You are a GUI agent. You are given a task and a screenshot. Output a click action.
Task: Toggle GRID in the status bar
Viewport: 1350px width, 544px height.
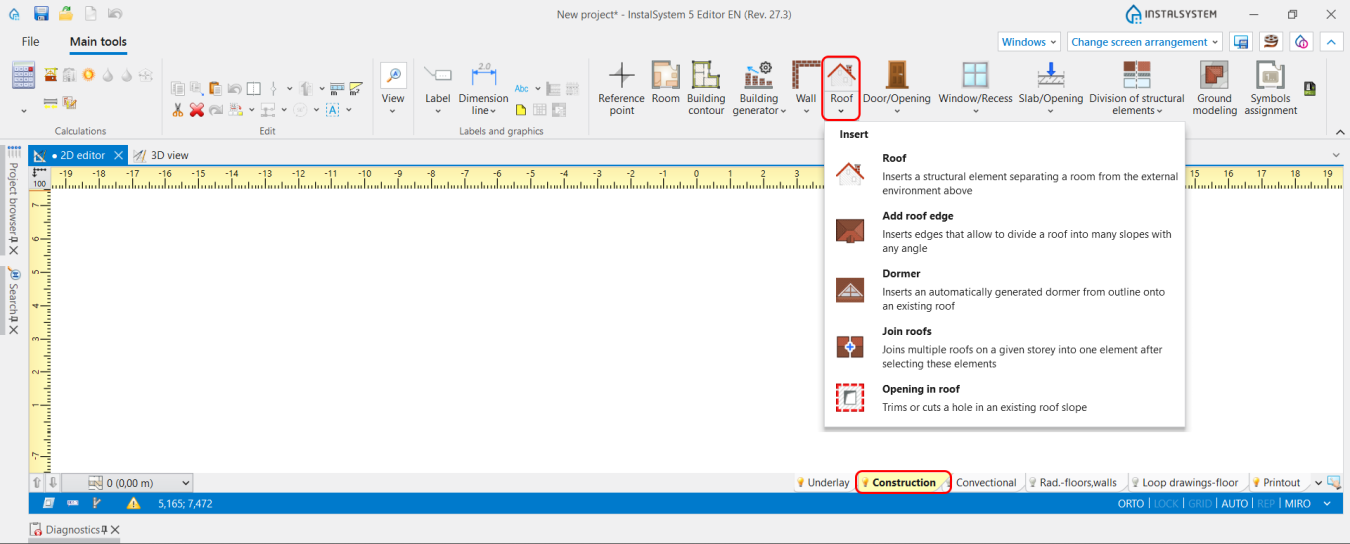[1200, 504]
